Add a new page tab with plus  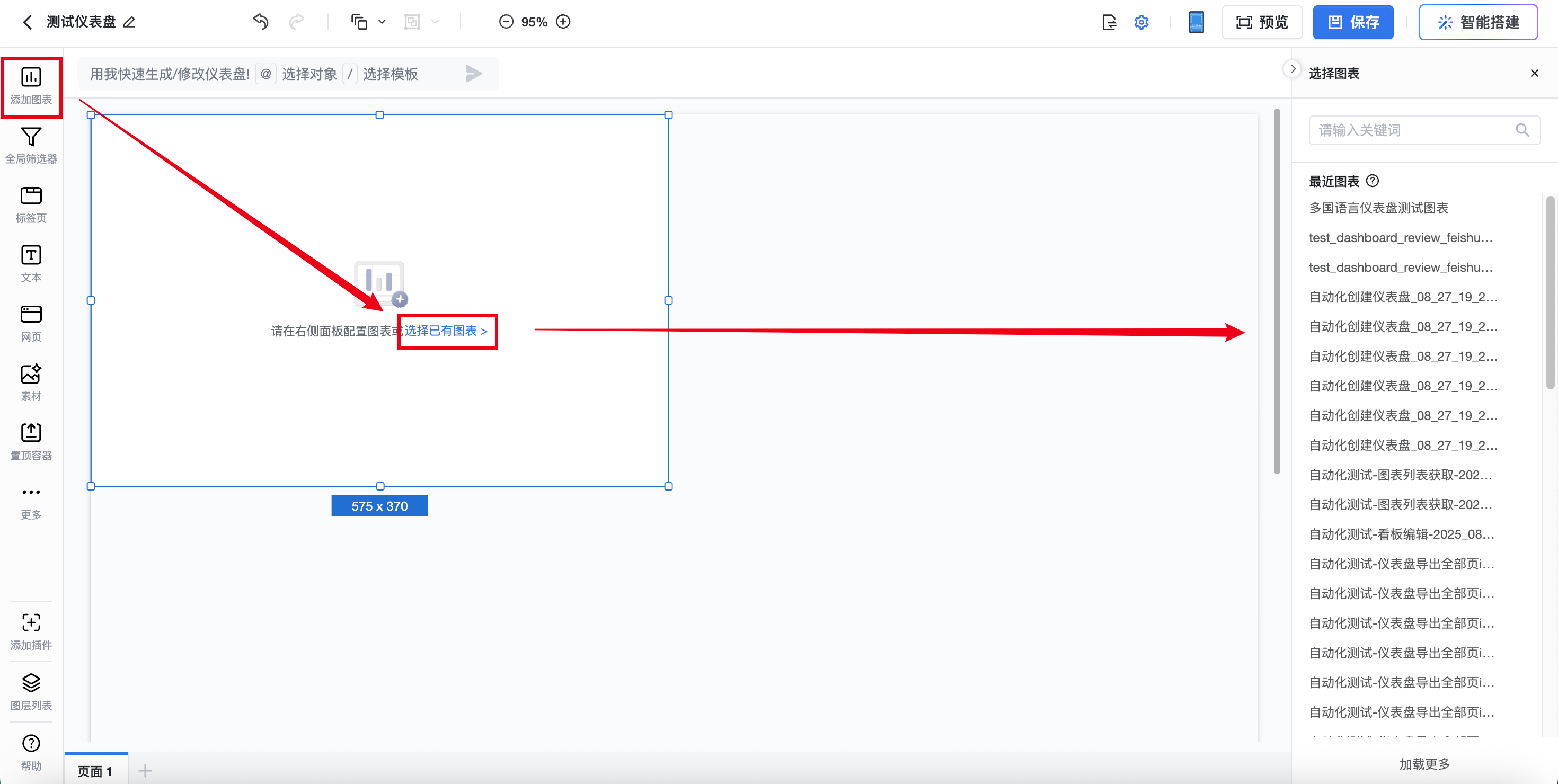(145, 771)
